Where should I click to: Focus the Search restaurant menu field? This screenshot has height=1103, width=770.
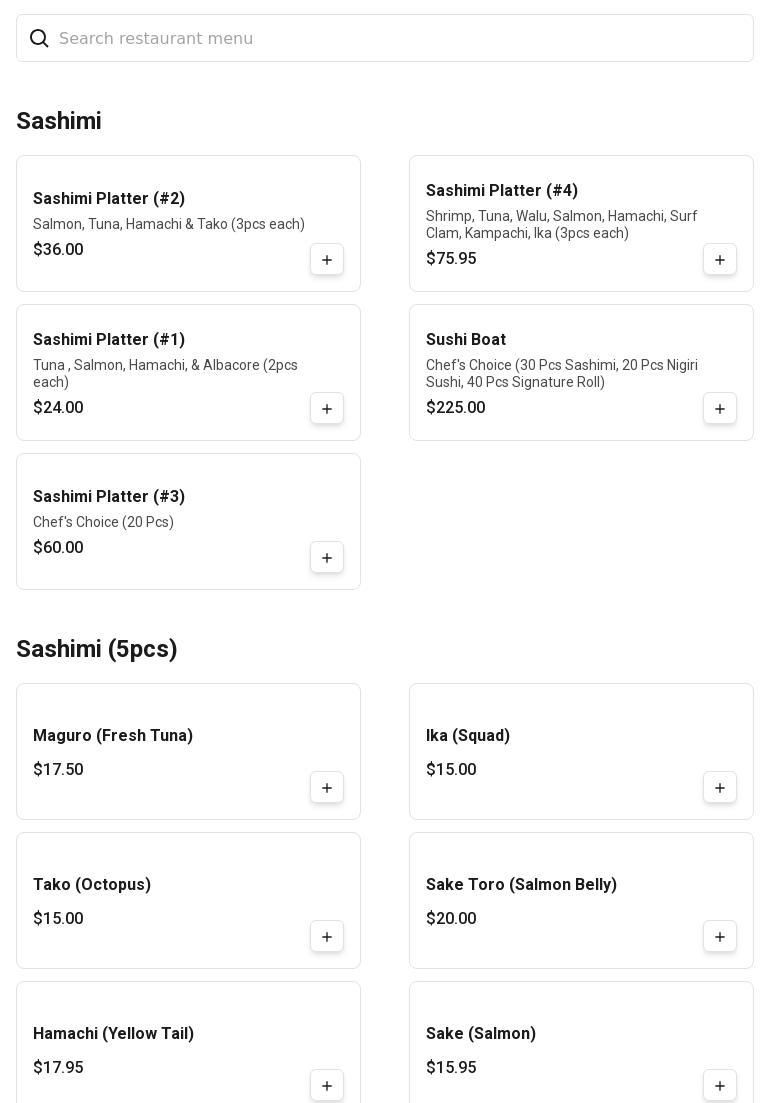[400, 38]
